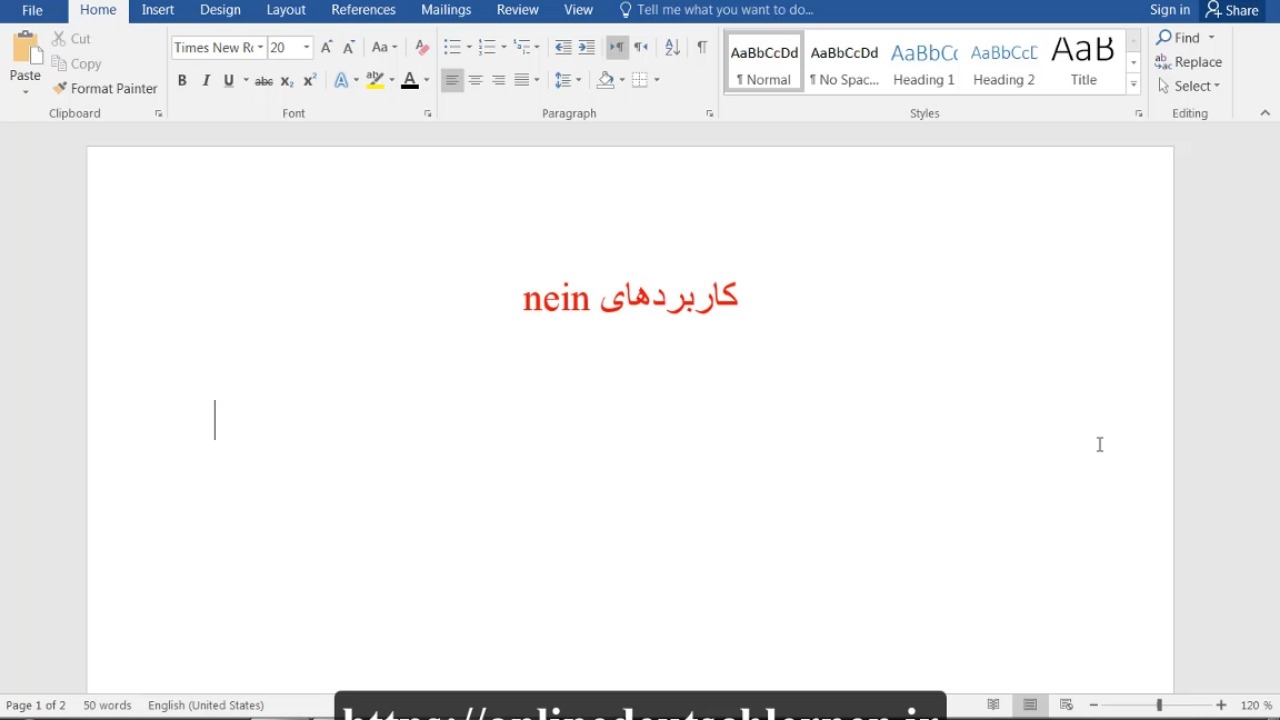1280x720 pixels.
Task: Sort the selected text alphabetically
Action: (672, 47)
